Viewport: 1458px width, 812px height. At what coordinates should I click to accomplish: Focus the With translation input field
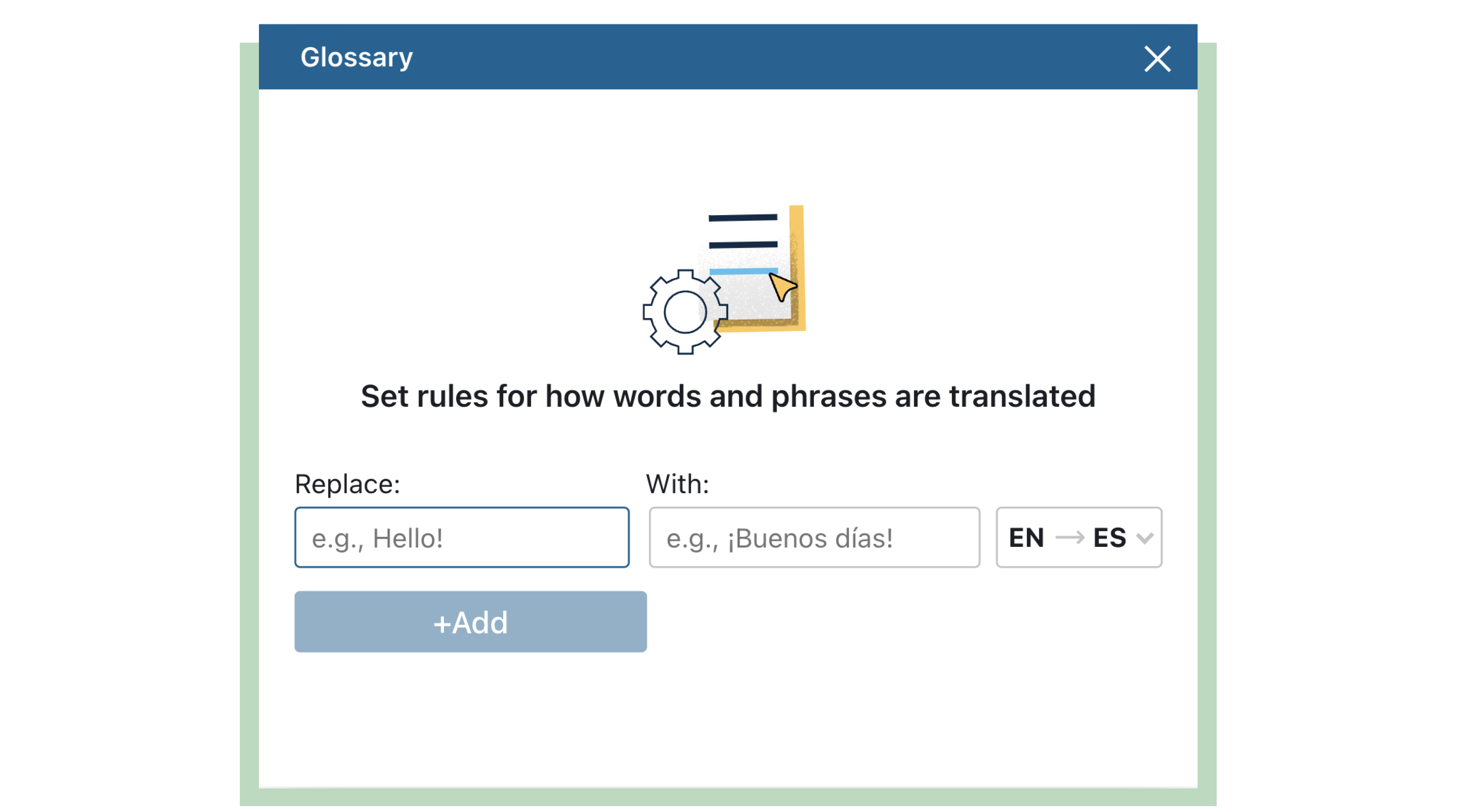(814, 538)
